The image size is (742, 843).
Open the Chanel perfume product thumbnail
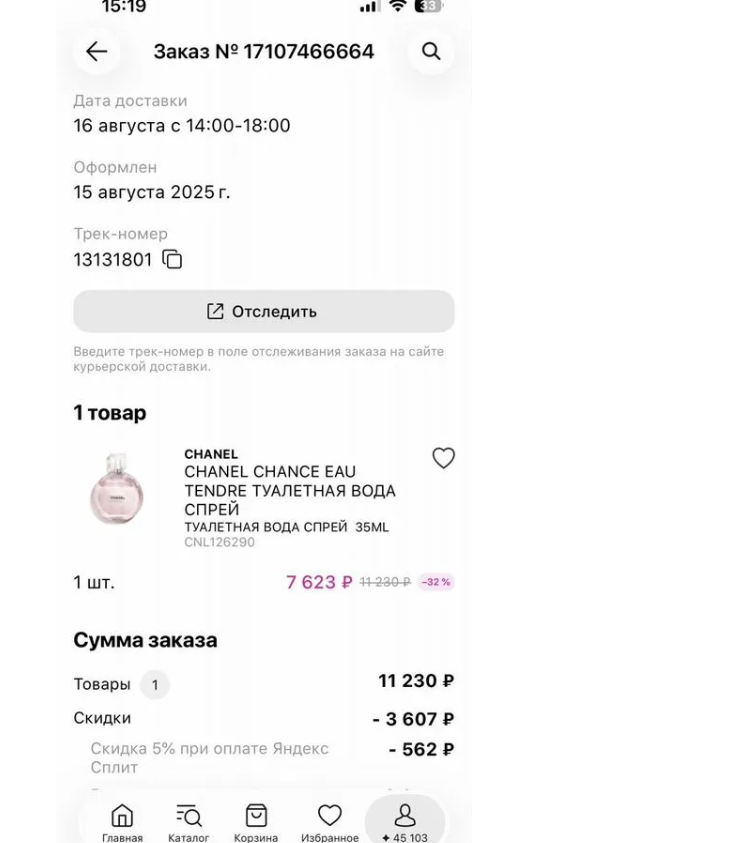click(117, 488)
